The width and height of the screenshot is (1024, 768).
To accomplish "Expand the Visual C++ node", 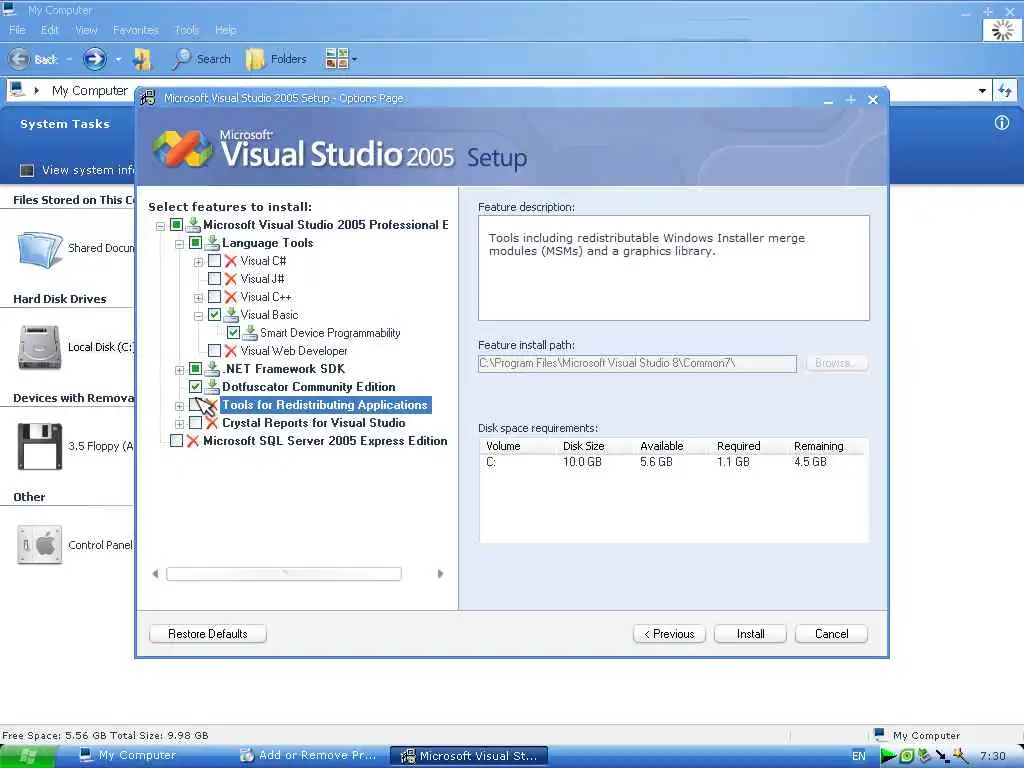I will point(198,298).
